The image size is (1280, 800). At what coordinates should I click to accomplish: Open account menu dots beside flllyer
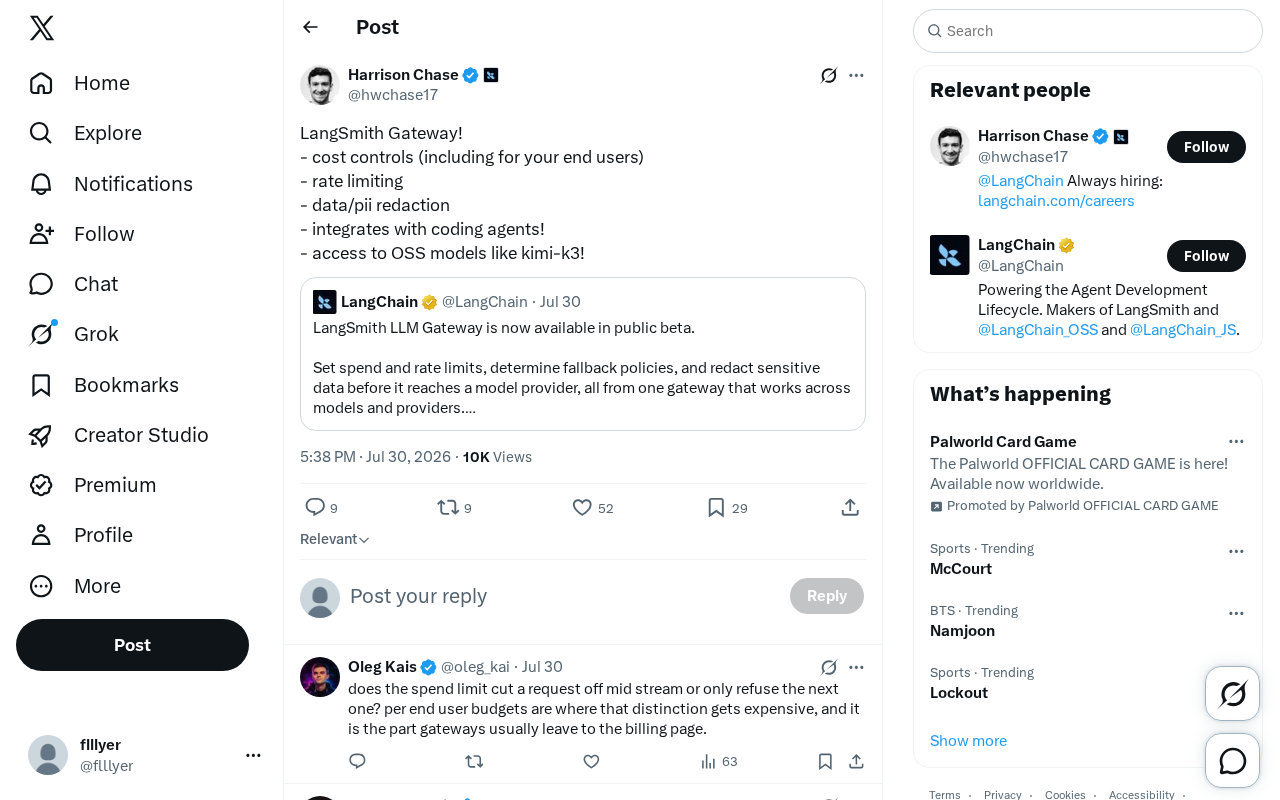tap(253, 755)
